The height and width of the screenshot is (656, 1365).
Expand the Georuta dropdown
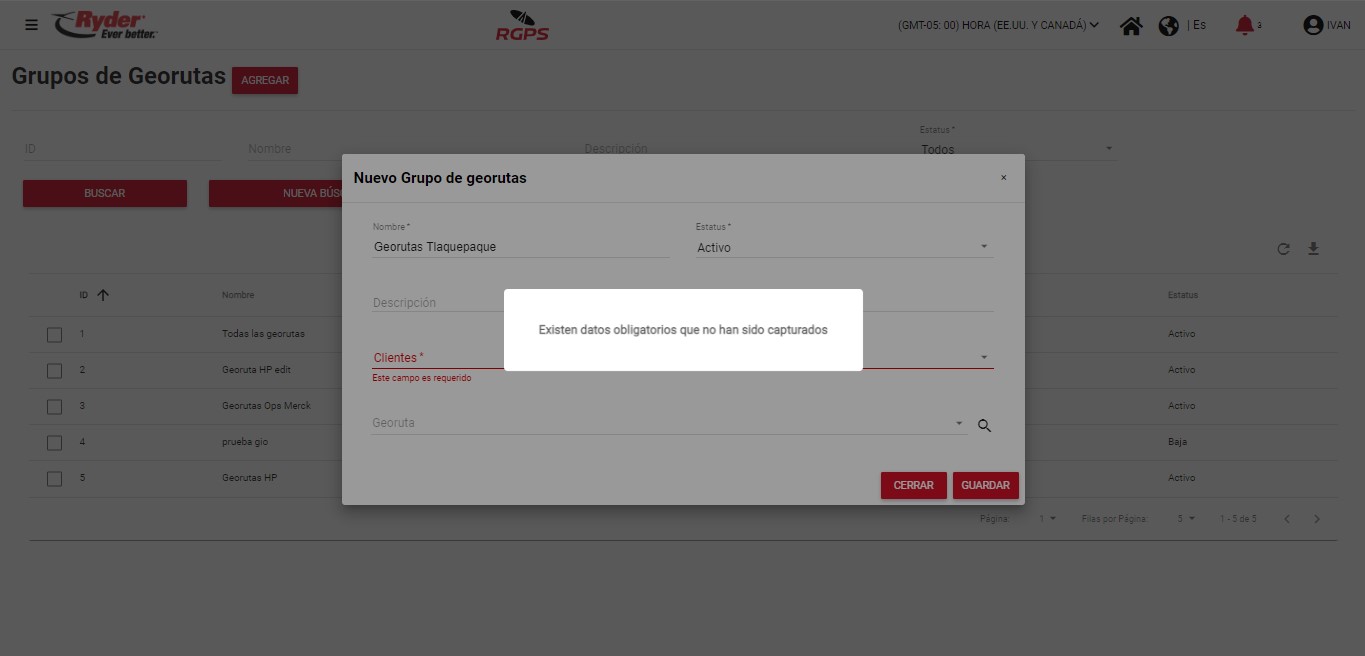[x=959, y=424]
